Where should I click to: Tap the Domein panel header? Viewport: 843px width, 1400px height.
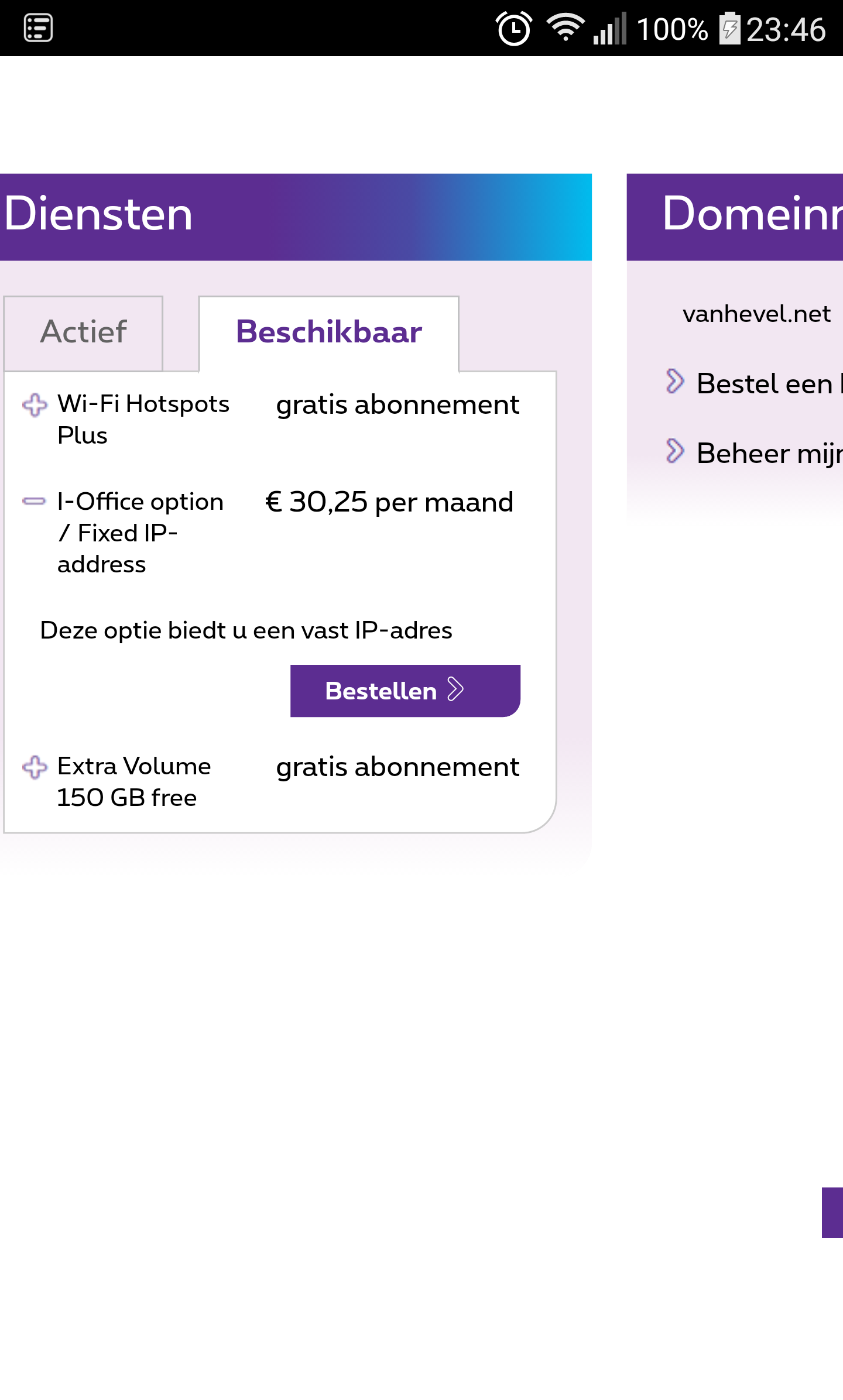(735, 217)
